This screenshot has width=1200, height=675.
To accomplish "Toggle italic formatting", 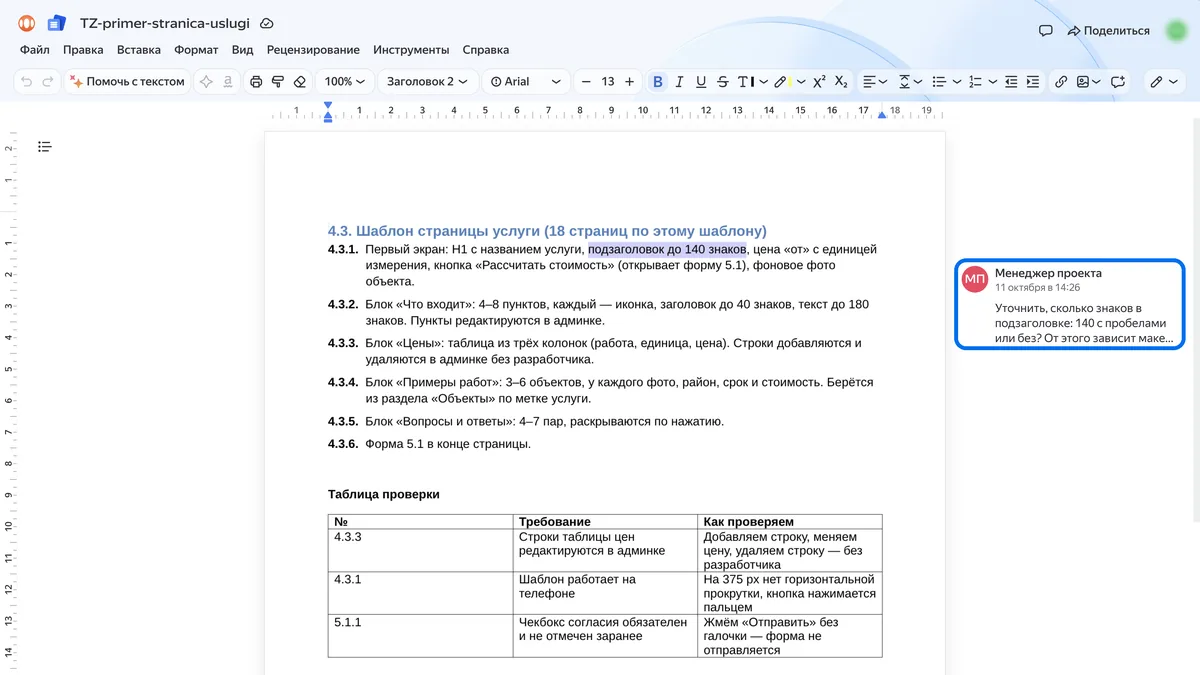I will [679, 82].
